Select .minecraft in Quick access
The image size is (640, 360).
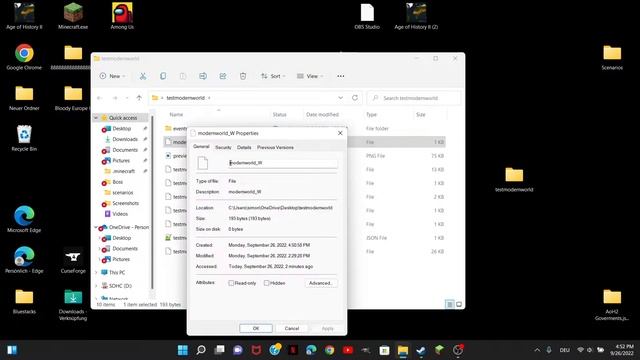tap(123, 171)
